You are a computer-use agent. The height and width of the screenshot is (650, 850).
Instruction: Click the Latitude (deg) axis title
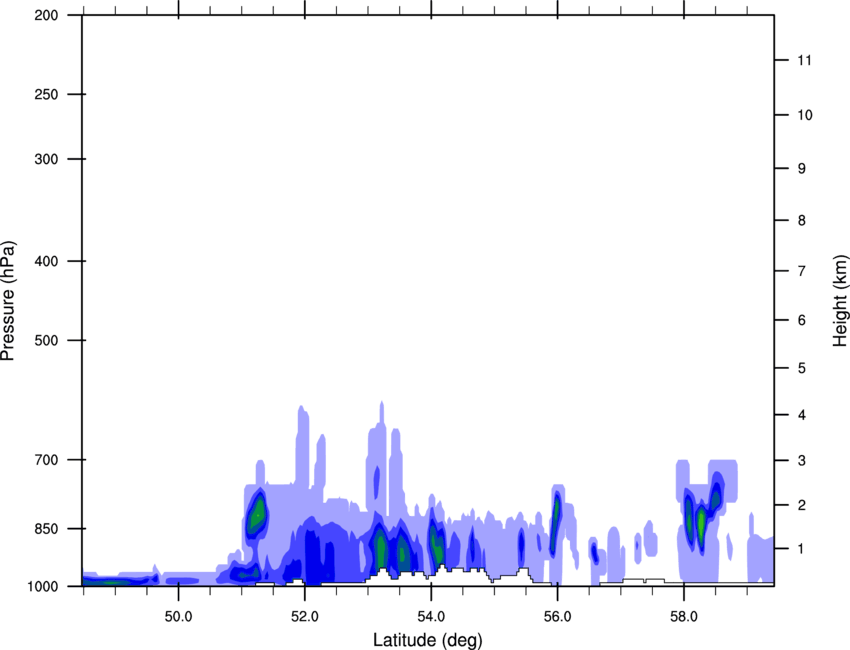click(428, 640)
